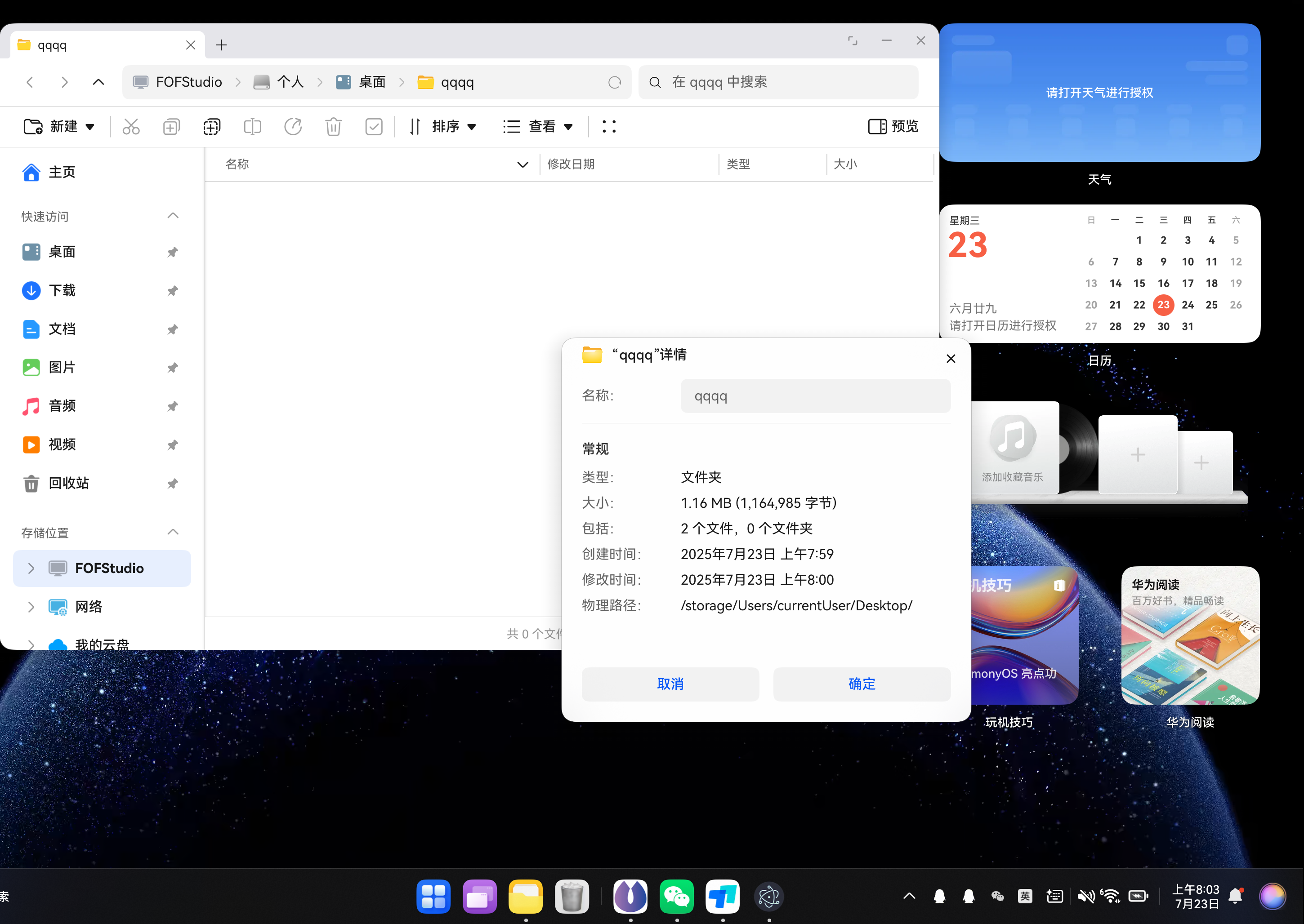Open the 华为阅读 widget
The height and width of the screenshot is (924, 1304).
[1190, 635]
